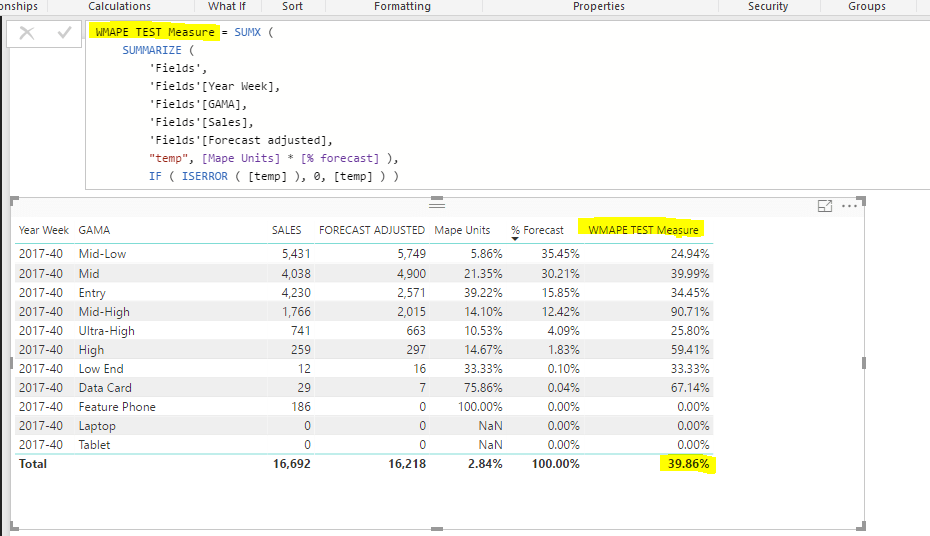Screen dimensions: 930x536
Task: Open Focus mode icon on table visual
Action: tap(824, 206)
